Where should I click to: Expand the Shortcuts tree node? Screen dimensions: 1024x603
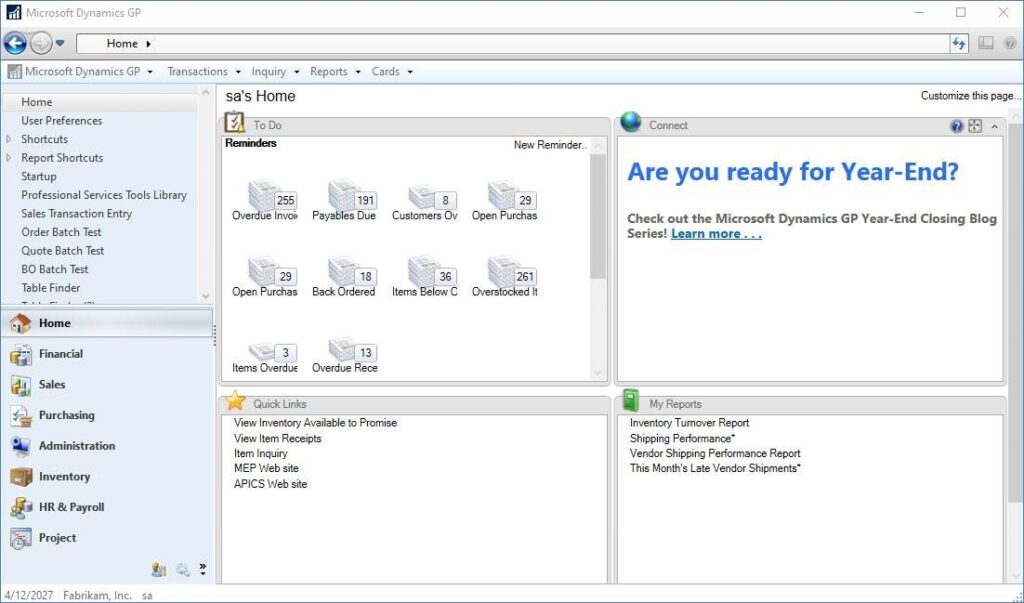tap(8, 139)
